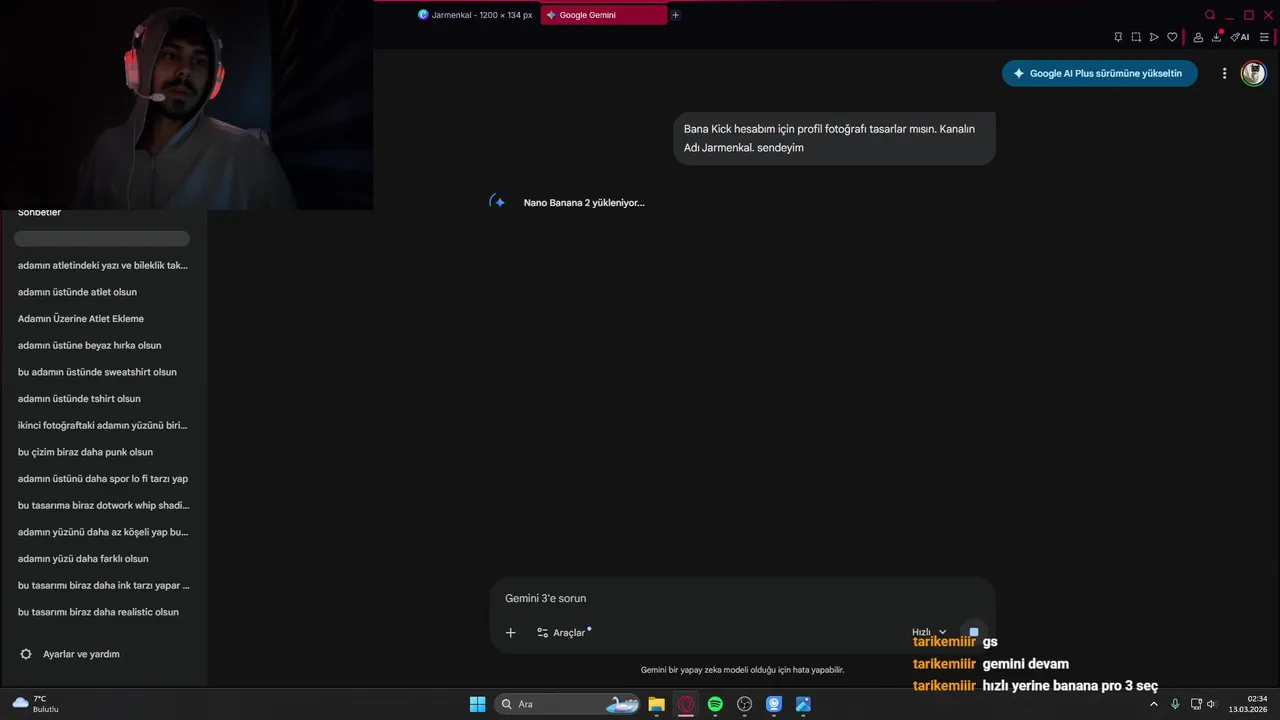Open the Photos app taskbar icon
The height and width of the screenshot is (720, 1280).
click(803, 704)
